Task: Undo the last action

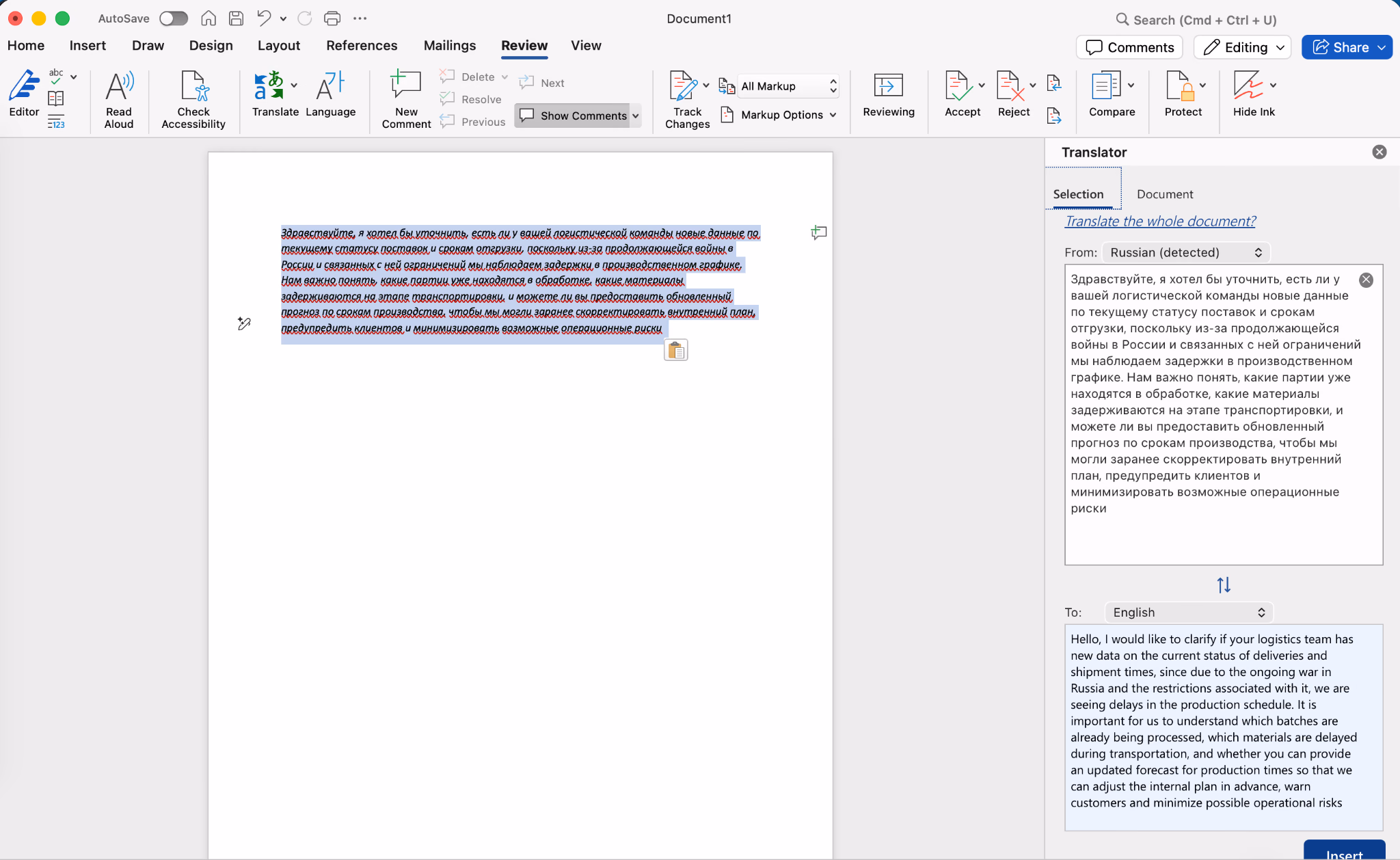Action: point(264,18)
